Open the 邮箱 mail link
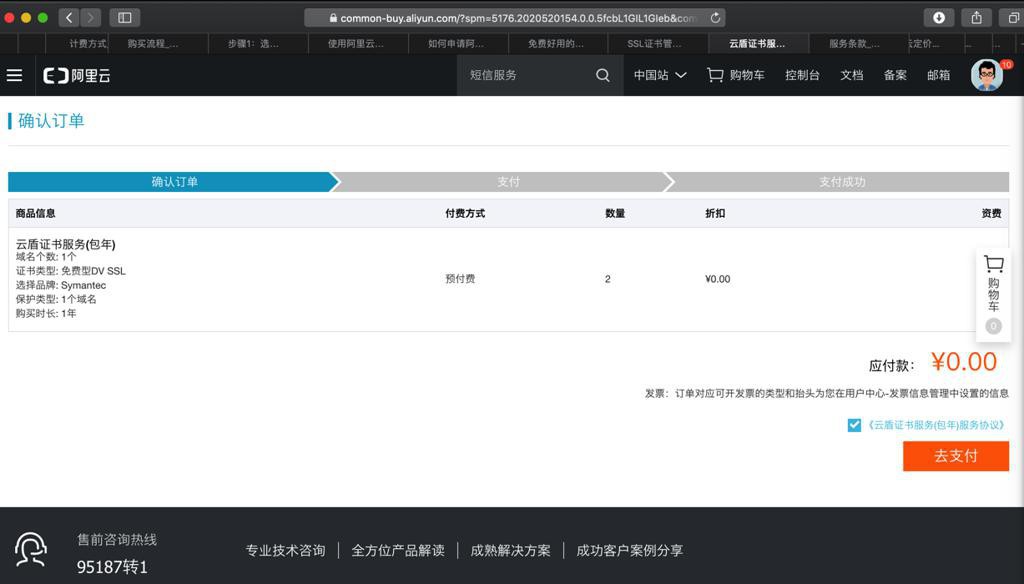Screen dimensions: 1024x584 click(938, 75)
